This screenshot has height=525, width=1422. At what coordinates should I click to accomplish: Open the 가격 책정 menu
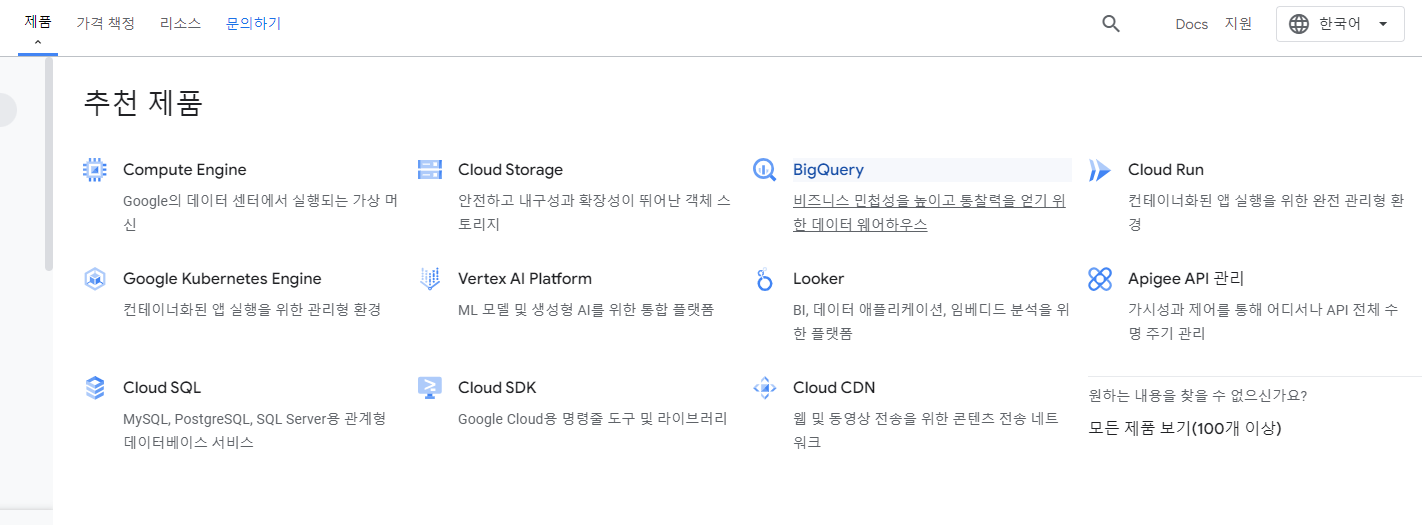[x=105, y=24]
